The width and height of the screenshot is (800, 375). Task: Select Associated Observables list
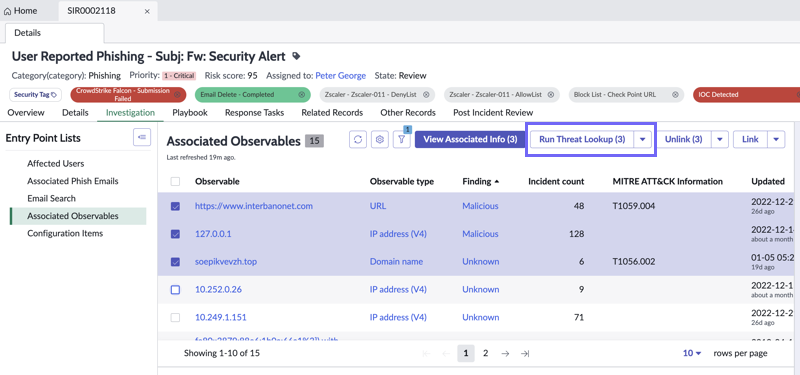78,216
